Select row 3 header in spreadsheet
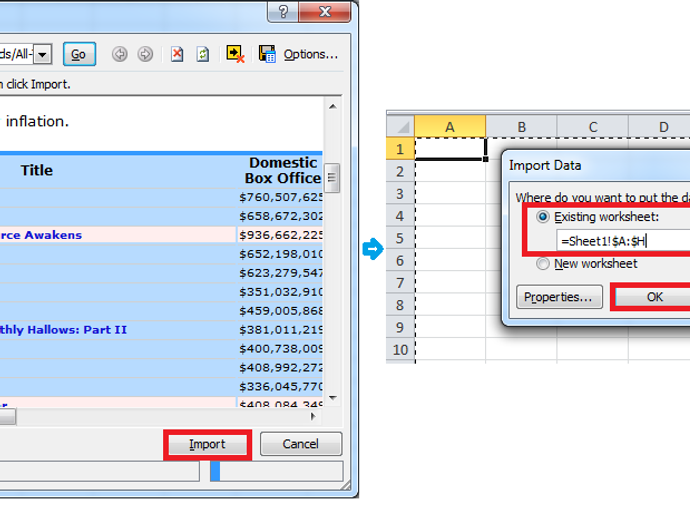Viewport: 690px width, 518px height. click(400, 194)
